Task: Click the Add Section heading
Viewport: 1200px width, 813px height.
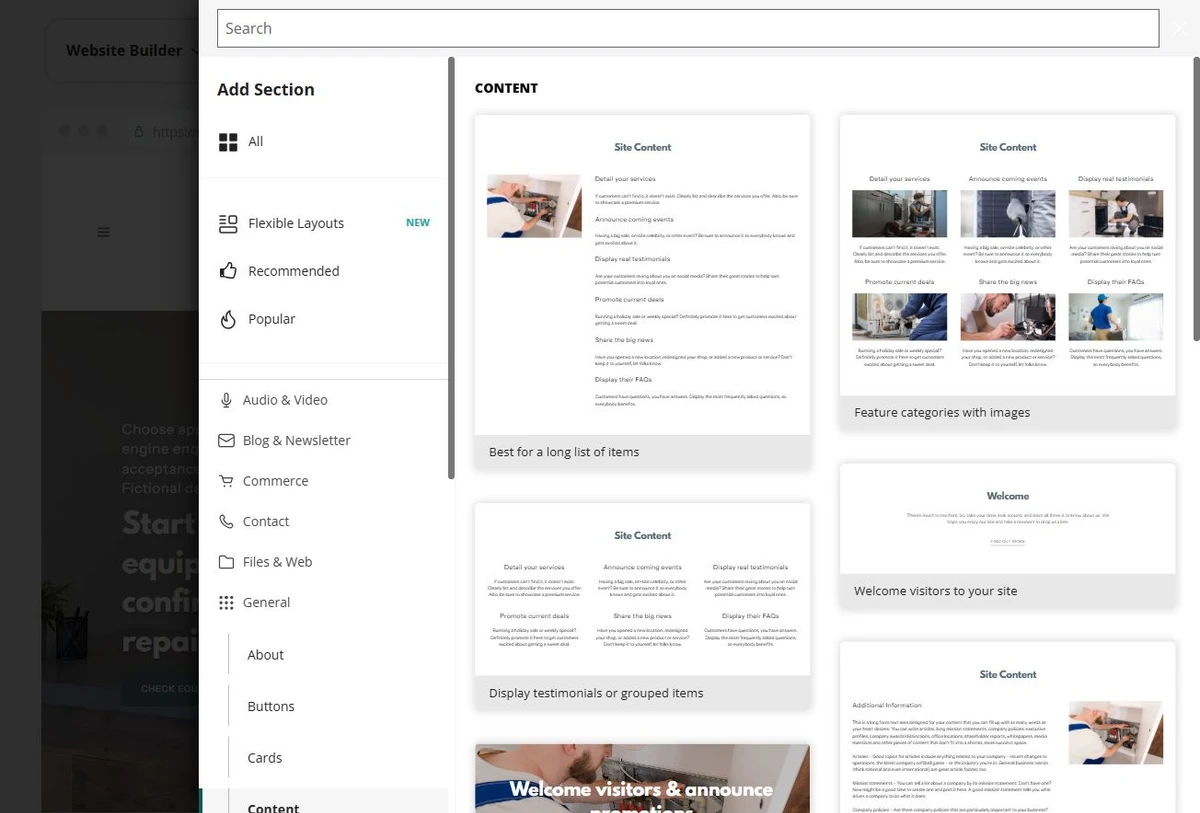Action: click(266, 90)
